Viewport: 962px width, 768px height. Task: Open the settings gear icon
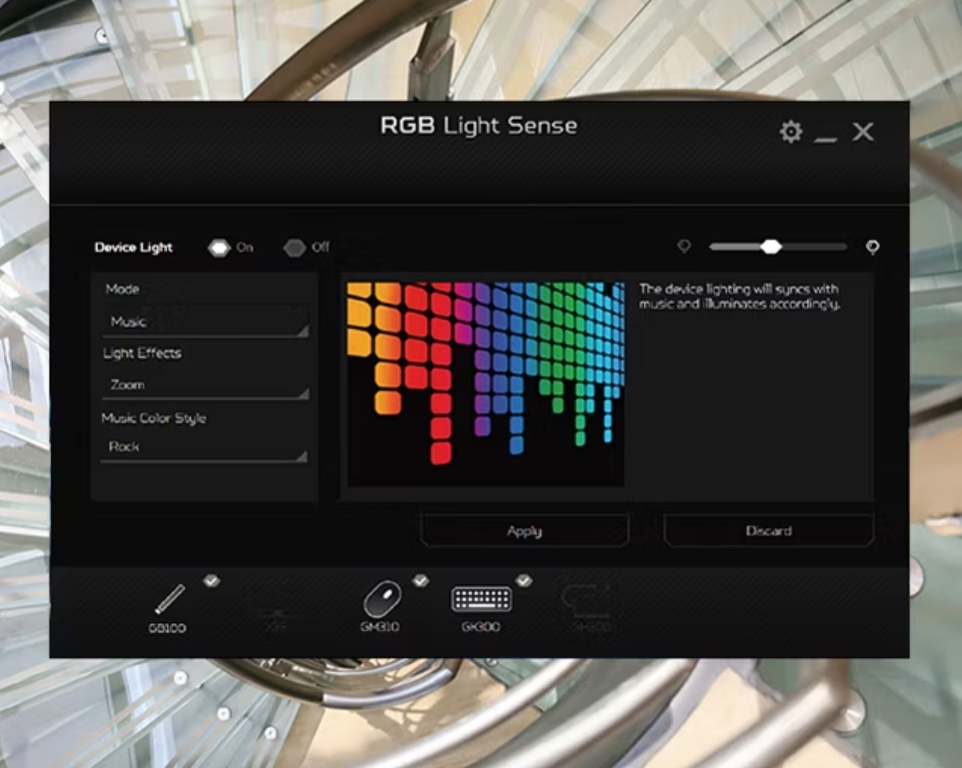click(791, 132)
